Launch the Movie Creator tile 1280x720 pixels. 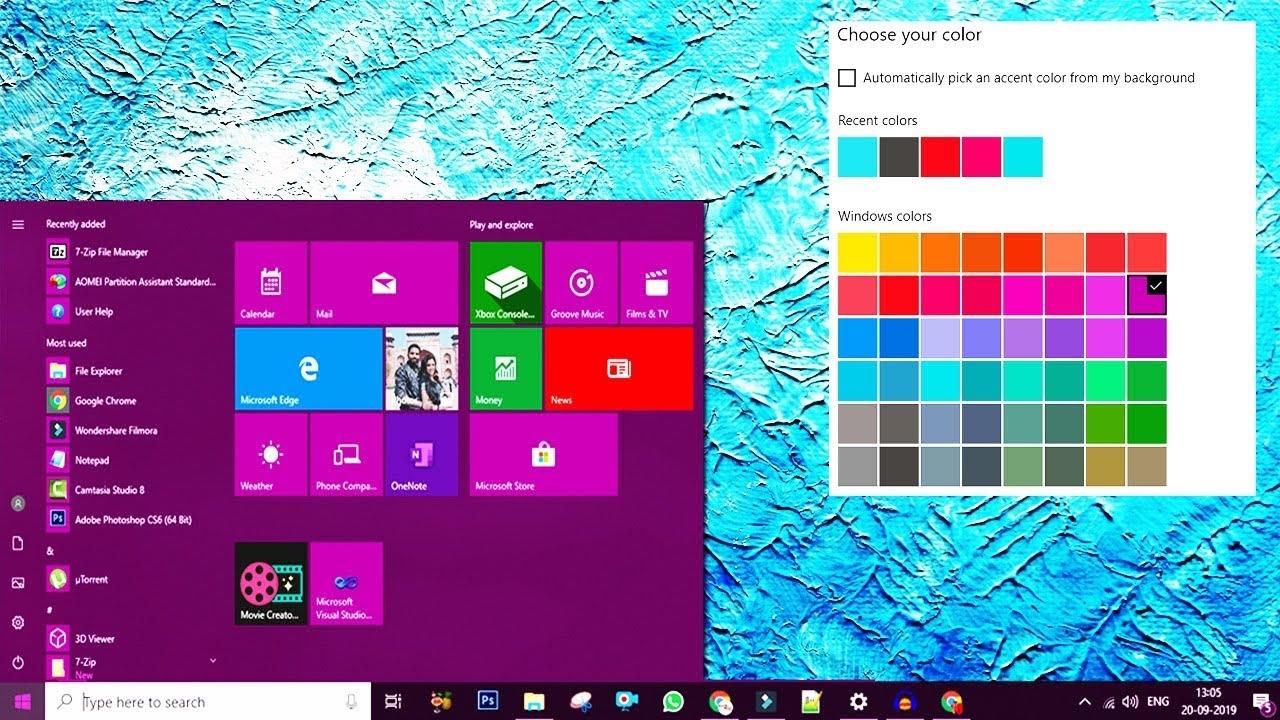click(271, 584)
